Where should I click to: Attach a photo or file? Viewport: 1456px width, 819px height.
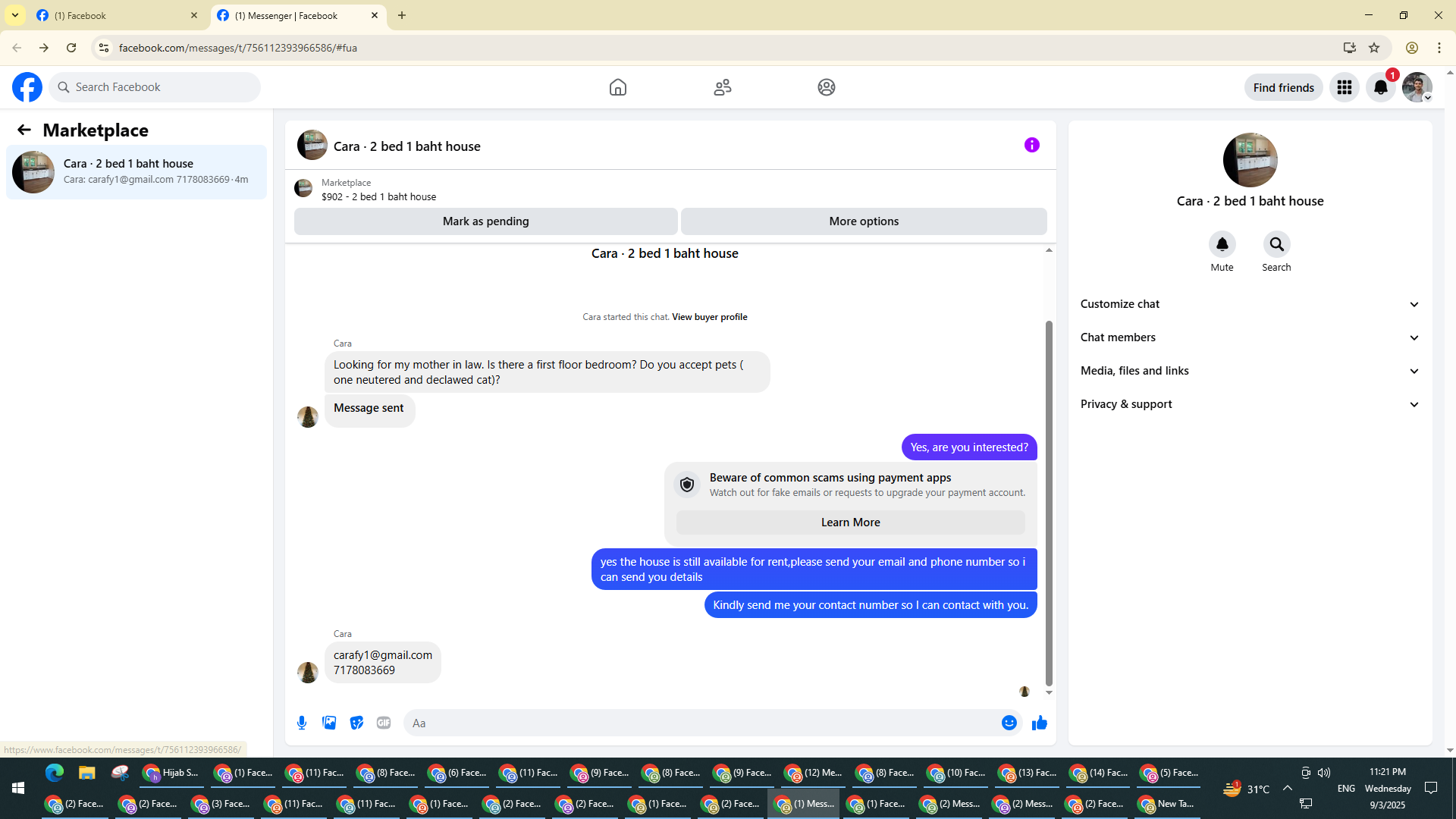329,723
